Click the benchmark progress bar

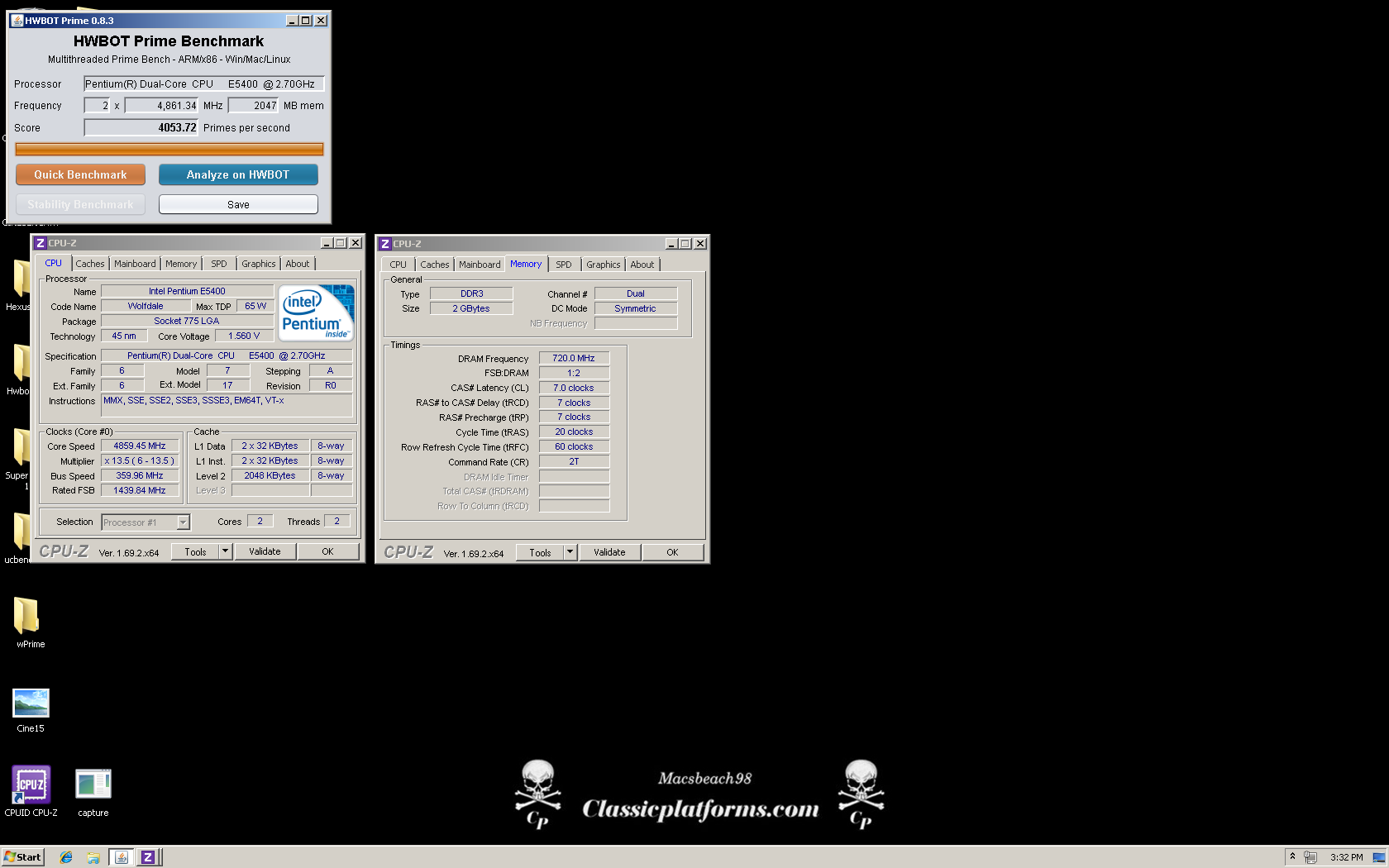[169, 149]
